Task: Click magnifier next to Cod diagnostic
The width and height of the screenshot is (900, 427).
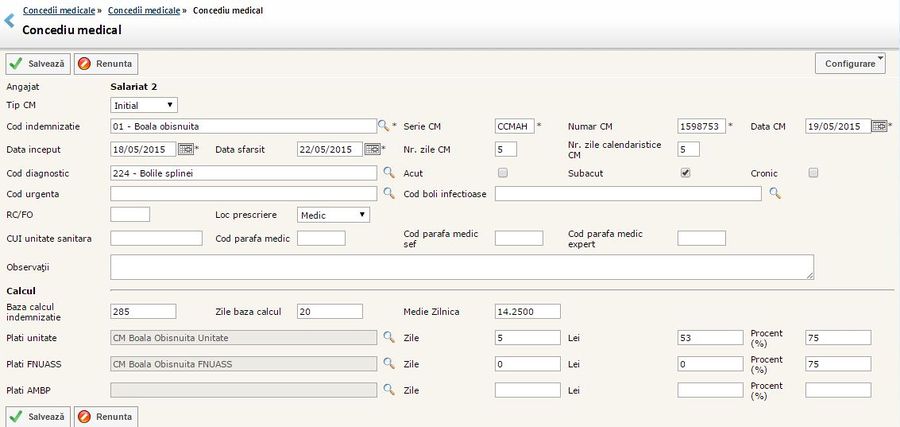Action: tap(389, 173)
